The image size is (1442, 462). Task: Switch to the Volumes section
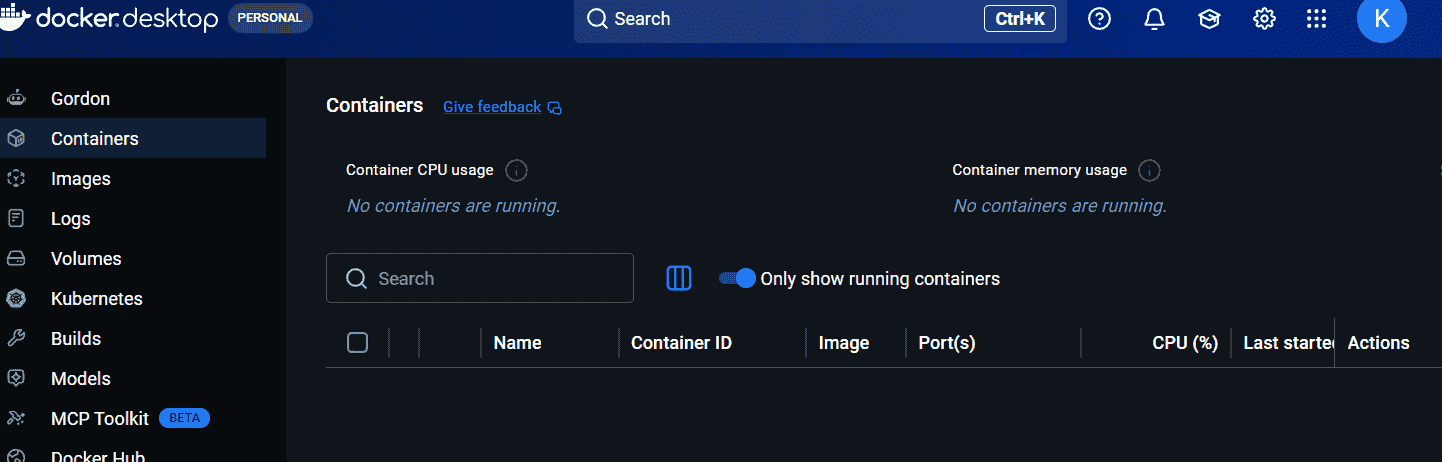pos(133,258)
